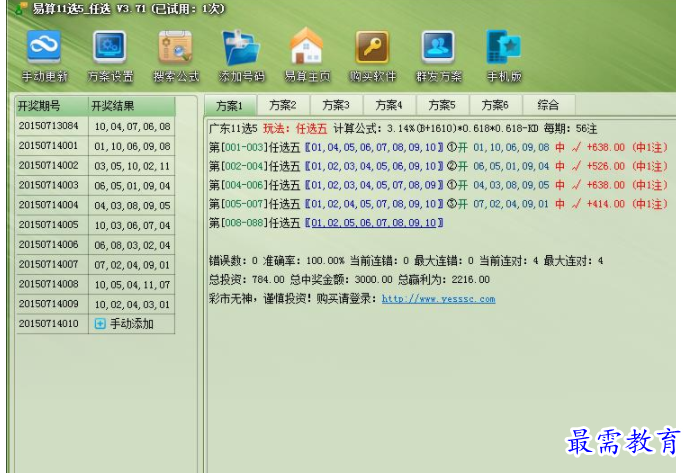Image resolution: width=689 pixels, height=473 pixels.
Task: Select draw row 20150714001
Action: 95,146
